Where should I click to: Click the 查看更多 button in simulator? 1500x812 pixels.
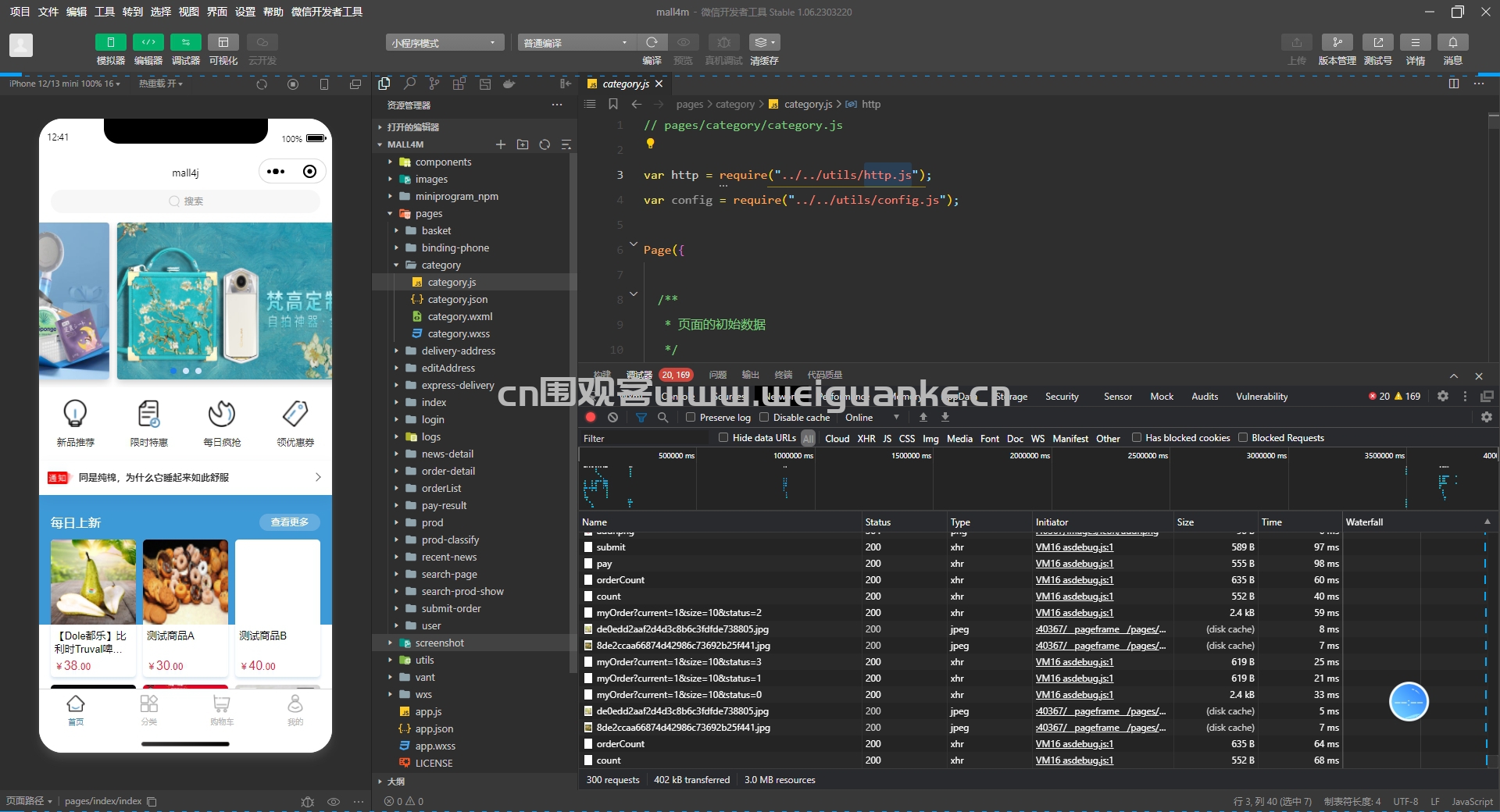(289, 522)
